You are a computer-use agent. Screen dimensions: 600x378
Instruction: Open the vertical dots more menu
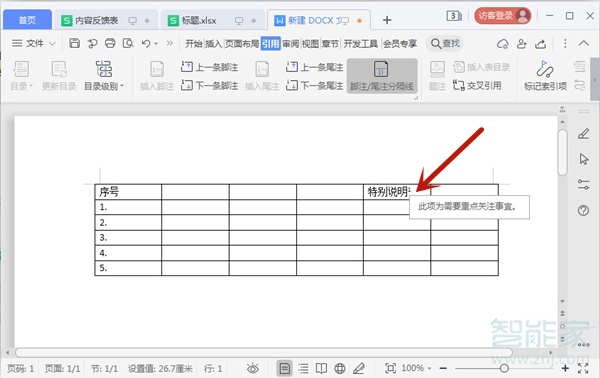point(565,43)
